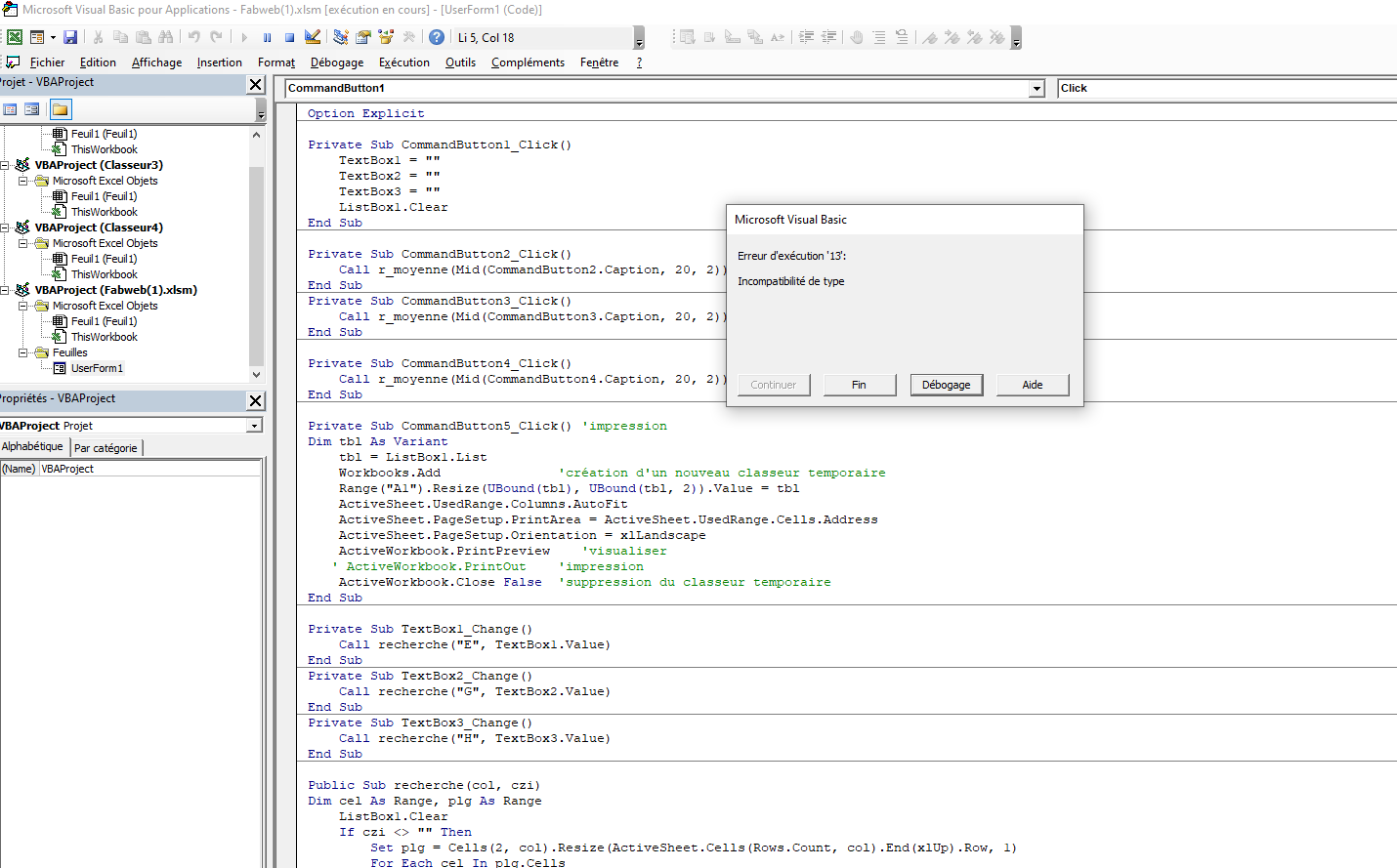Screen dimensions: 1397x868
Task: Collapse the VBAProject (Classeur3) node
Action: [5, 165]
